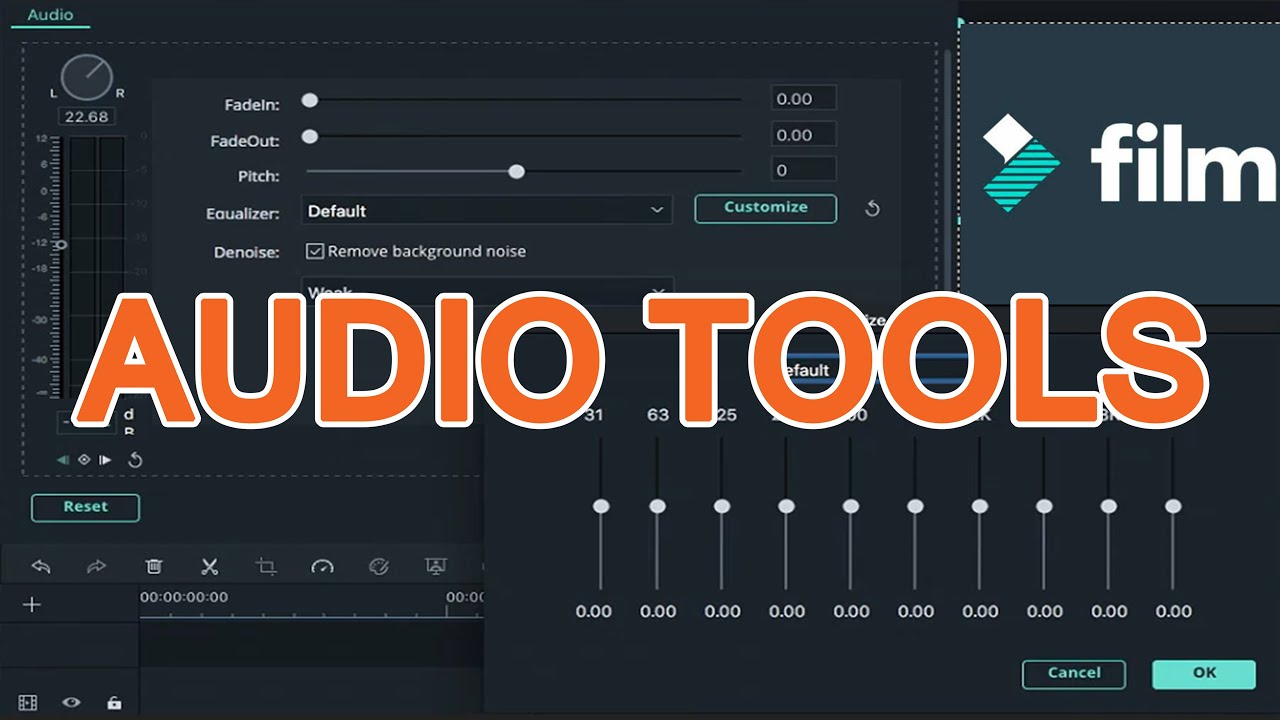Click the Green Screen icon

coord(435,567)
